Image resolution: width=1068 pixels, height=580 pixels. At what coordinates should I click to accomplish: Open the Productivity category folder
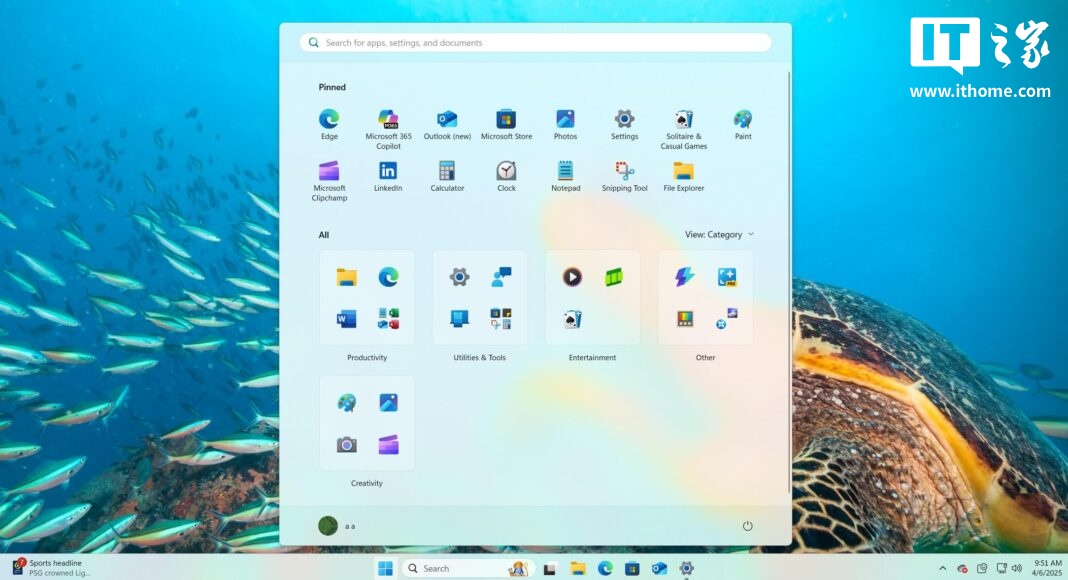pyautogui.click(x=367, y=297)
